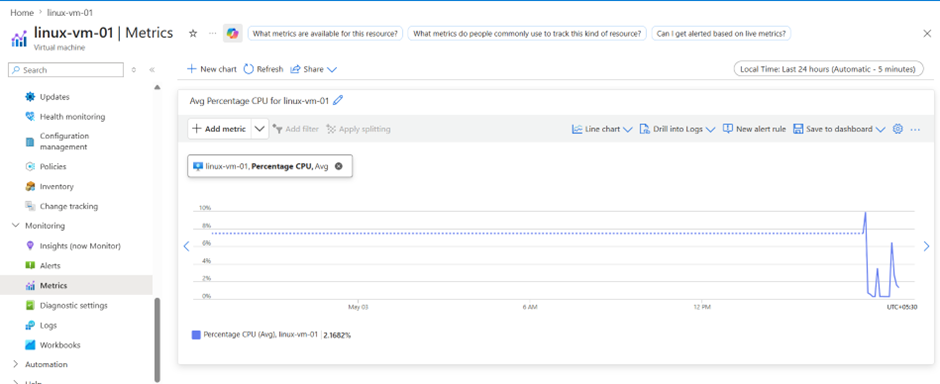Click the Updates gear icon in sidebar
Viewport: 940px width, 384px height.
[x=30, y=96]
